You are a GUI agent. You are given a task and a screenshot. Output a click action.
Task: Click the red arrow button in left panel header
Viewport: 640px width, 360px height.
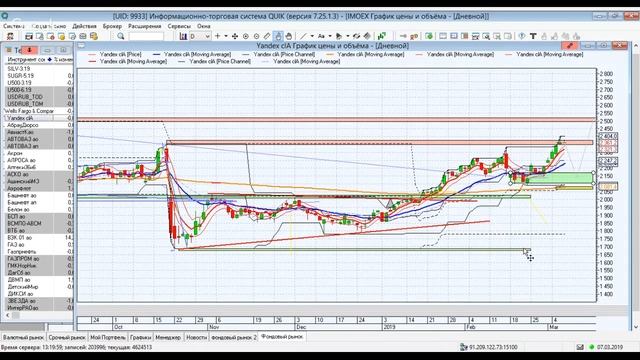tap(30, 50)
